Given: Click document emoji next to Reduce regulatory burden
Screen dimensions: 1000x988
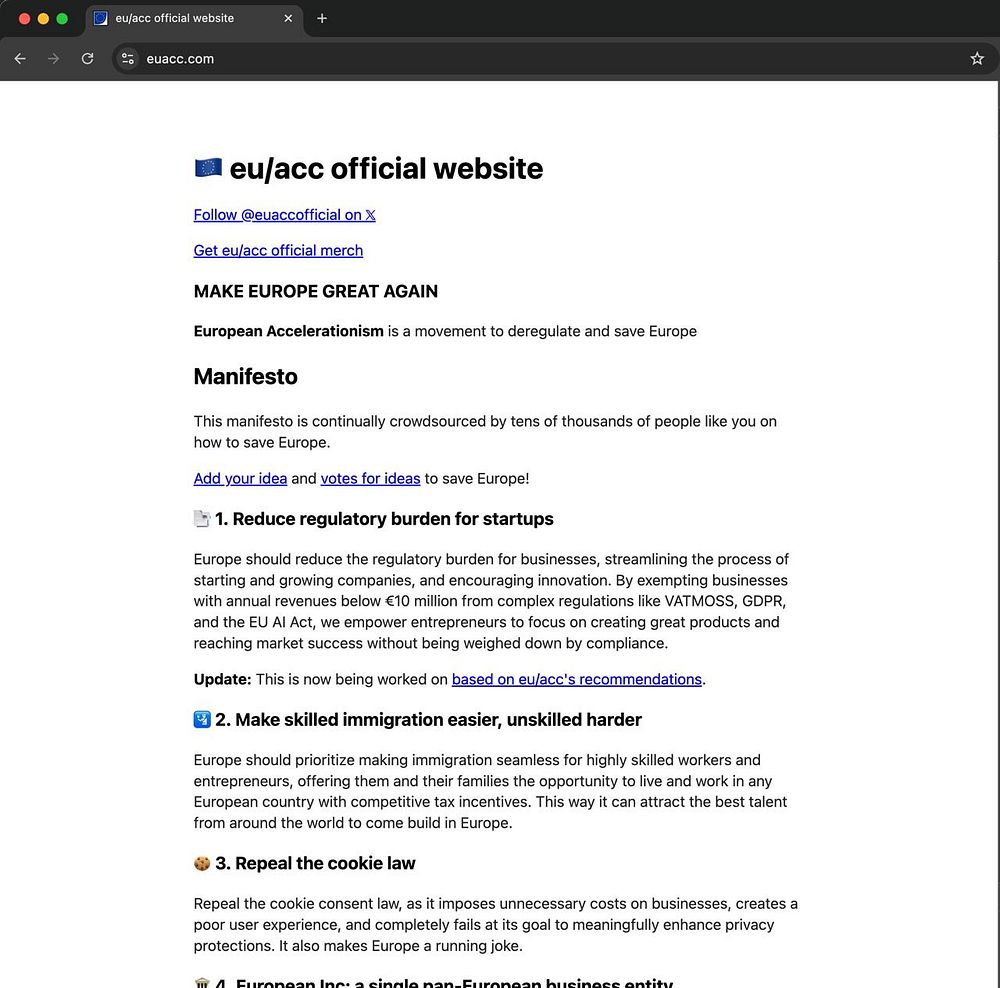Looking at the screenshot, I should tap(202, 519).
